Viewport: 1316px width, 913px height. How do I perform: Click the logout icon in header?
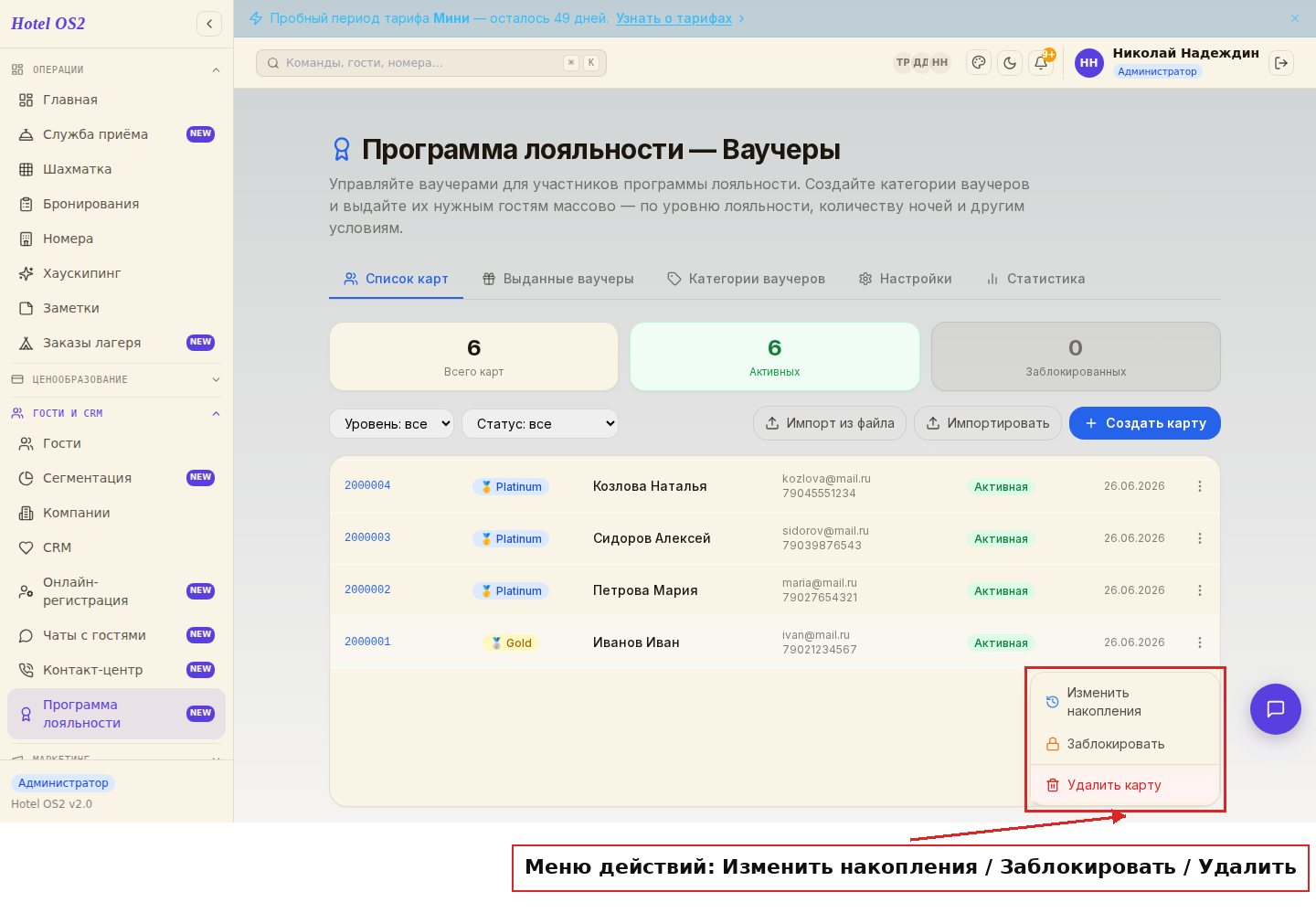point(1281,63)
